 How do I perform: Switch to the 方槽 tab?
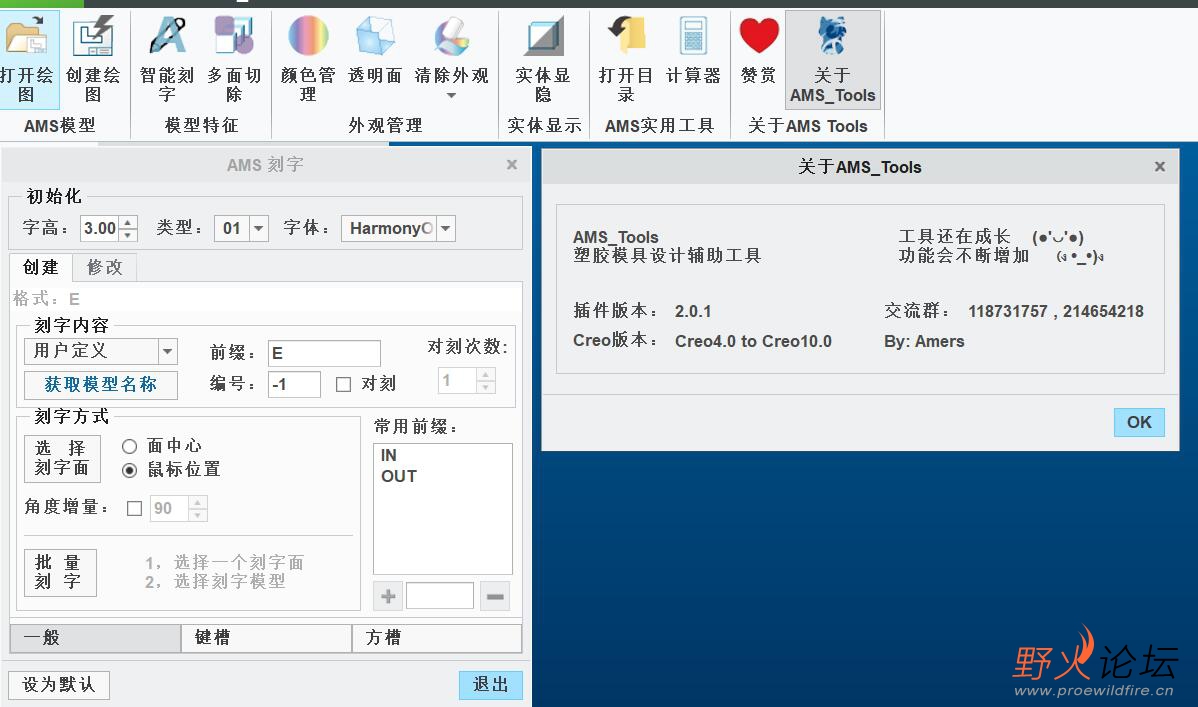coord(437,637)
